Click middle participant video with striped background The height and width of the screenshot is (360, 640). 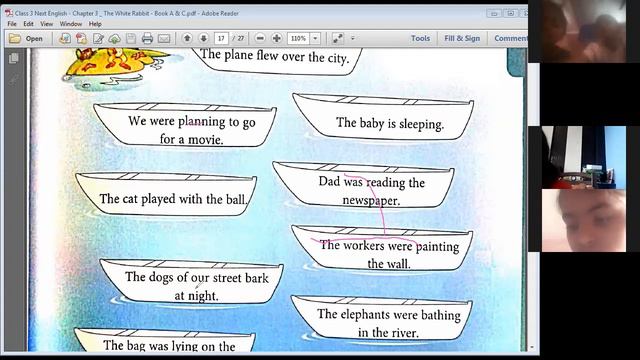(584, 157)
